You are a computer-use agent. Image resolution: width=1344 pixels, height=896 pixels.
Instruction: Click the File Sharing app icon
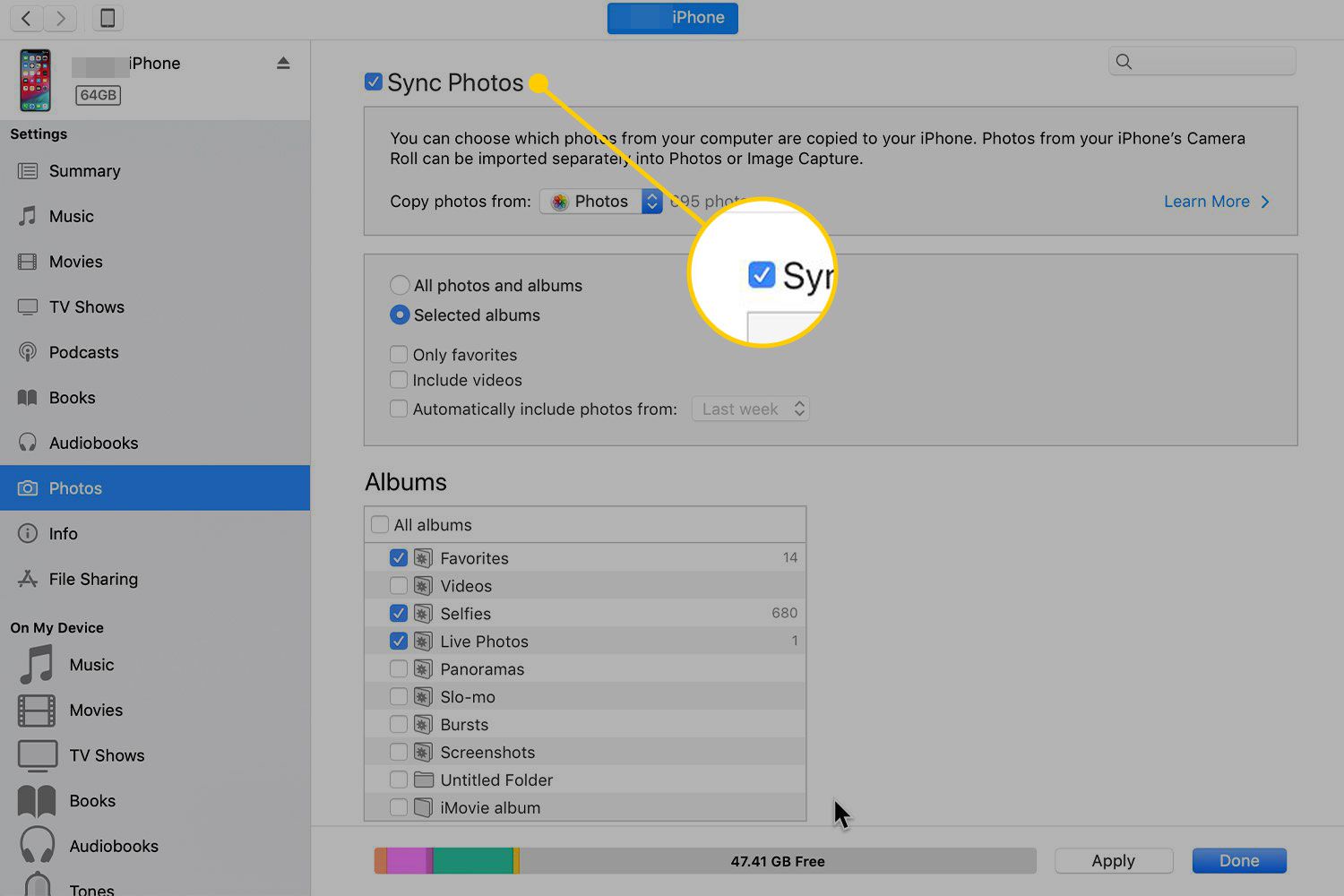tap(28, 579)
